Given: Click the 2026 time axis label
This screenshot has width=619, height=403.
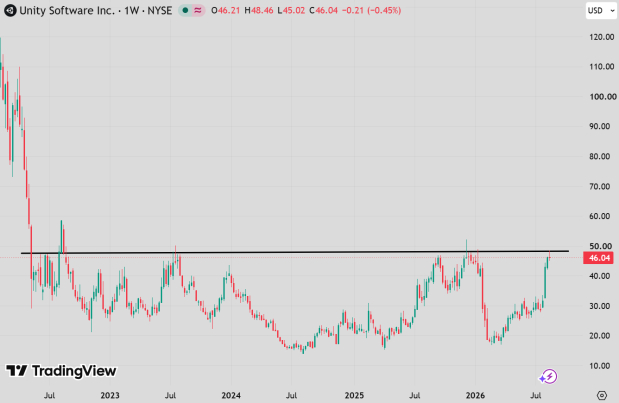Looking at the screenshot, I should [x=475, y=395].
